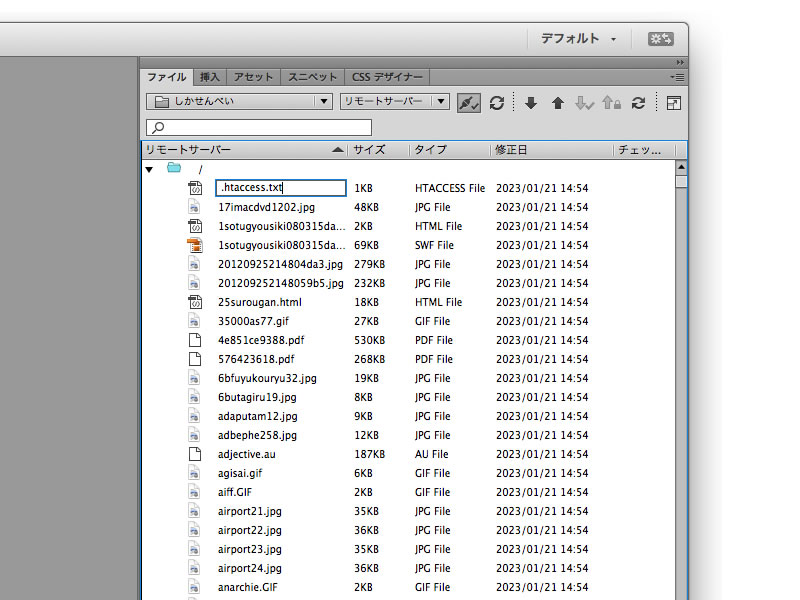Click the Expand files panel icon
Screen dimensions: 800x600
[x=673, y=103]
